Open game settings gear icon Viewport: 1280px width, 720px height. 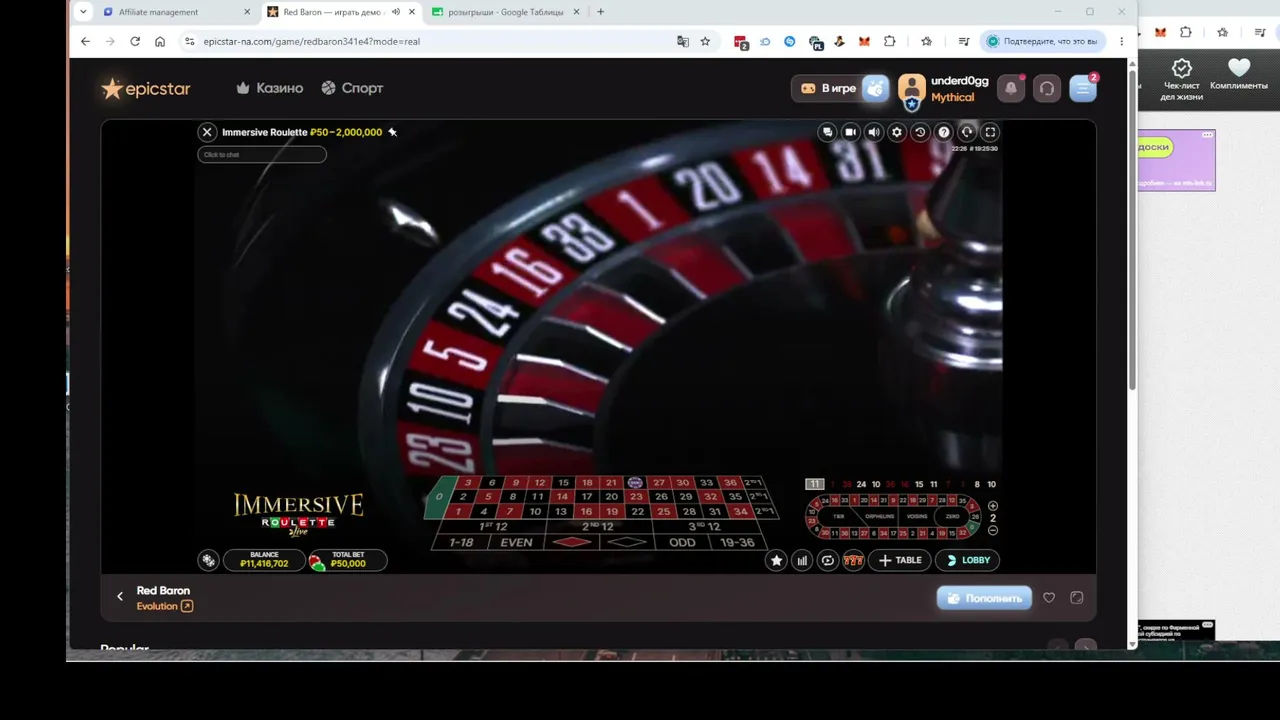point(897,132)
